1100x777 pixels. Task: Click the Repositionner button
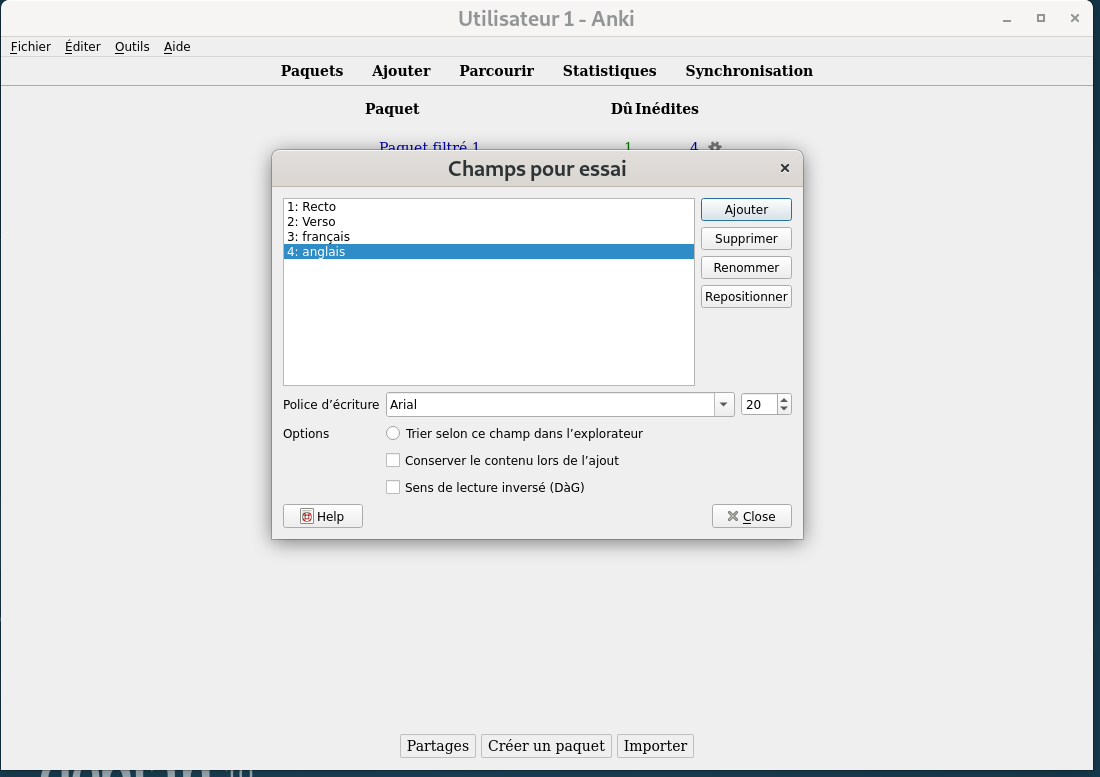[746, 297]
